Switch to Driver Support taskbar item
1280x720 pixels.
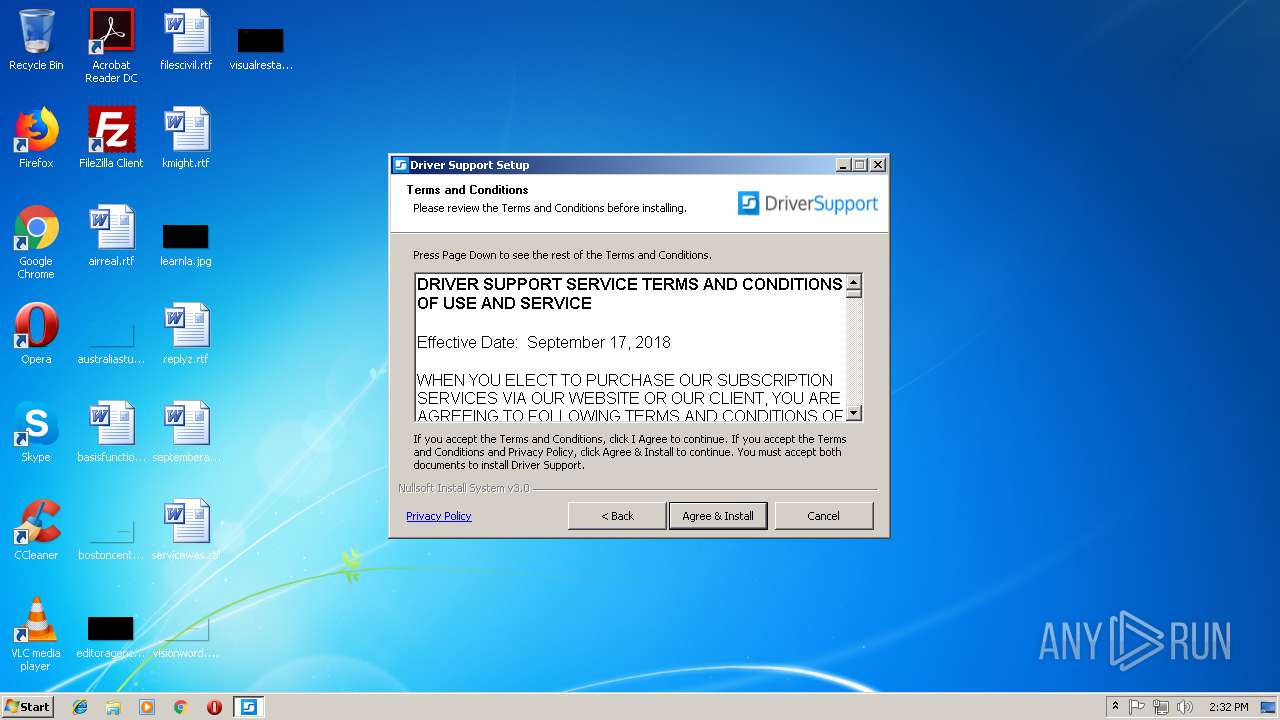[x=248, y=707]
